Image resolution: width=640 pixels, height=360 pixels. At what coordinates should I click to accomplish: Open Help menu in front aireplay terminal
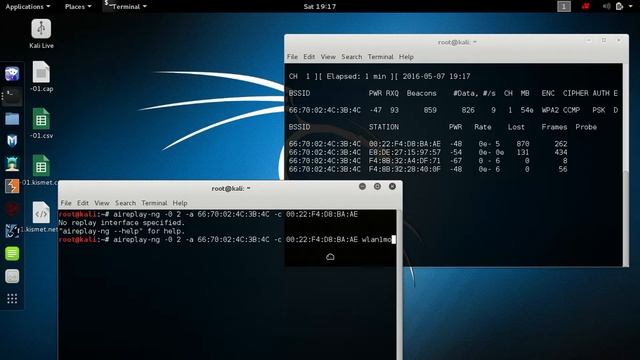point(180,203)
